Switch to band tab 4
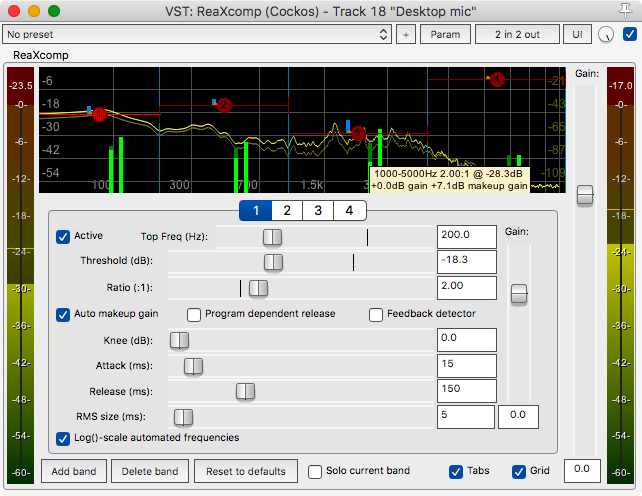 tap(349, 211)
